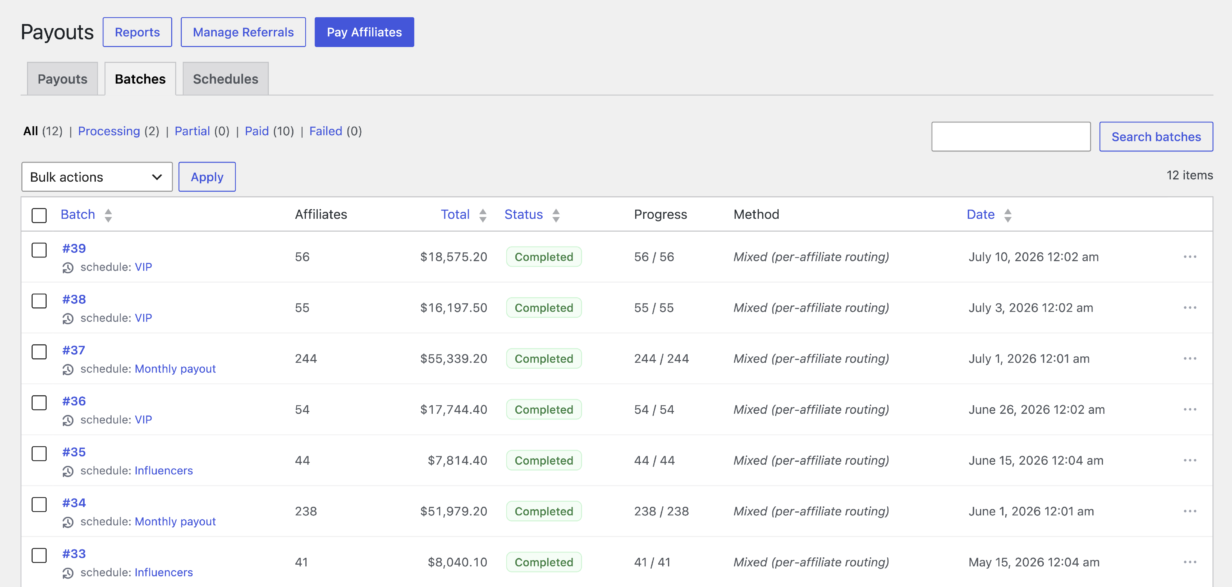Open the actions menu for batch #33

(1189, 562)
